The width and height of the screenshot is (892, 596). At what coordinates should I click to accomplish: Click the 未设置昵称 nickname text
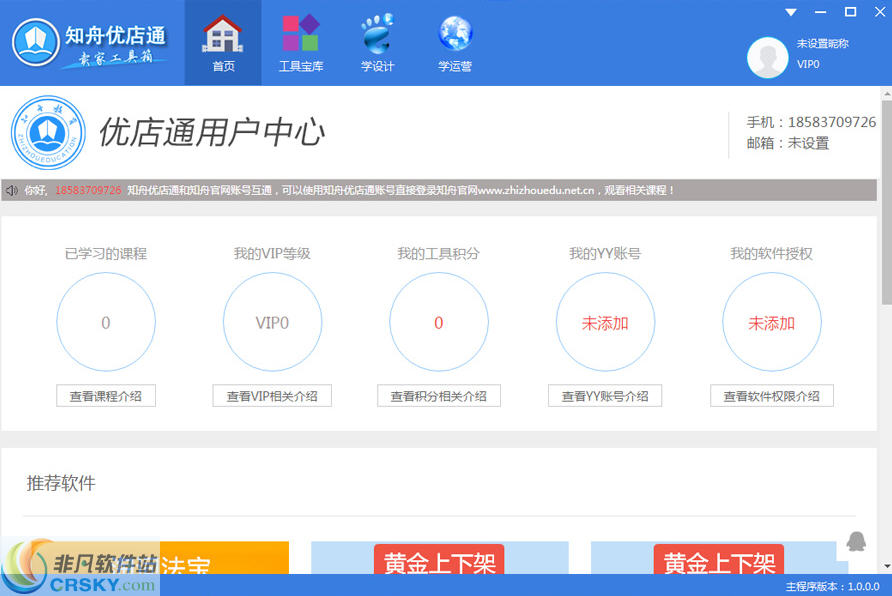[822, 44]
